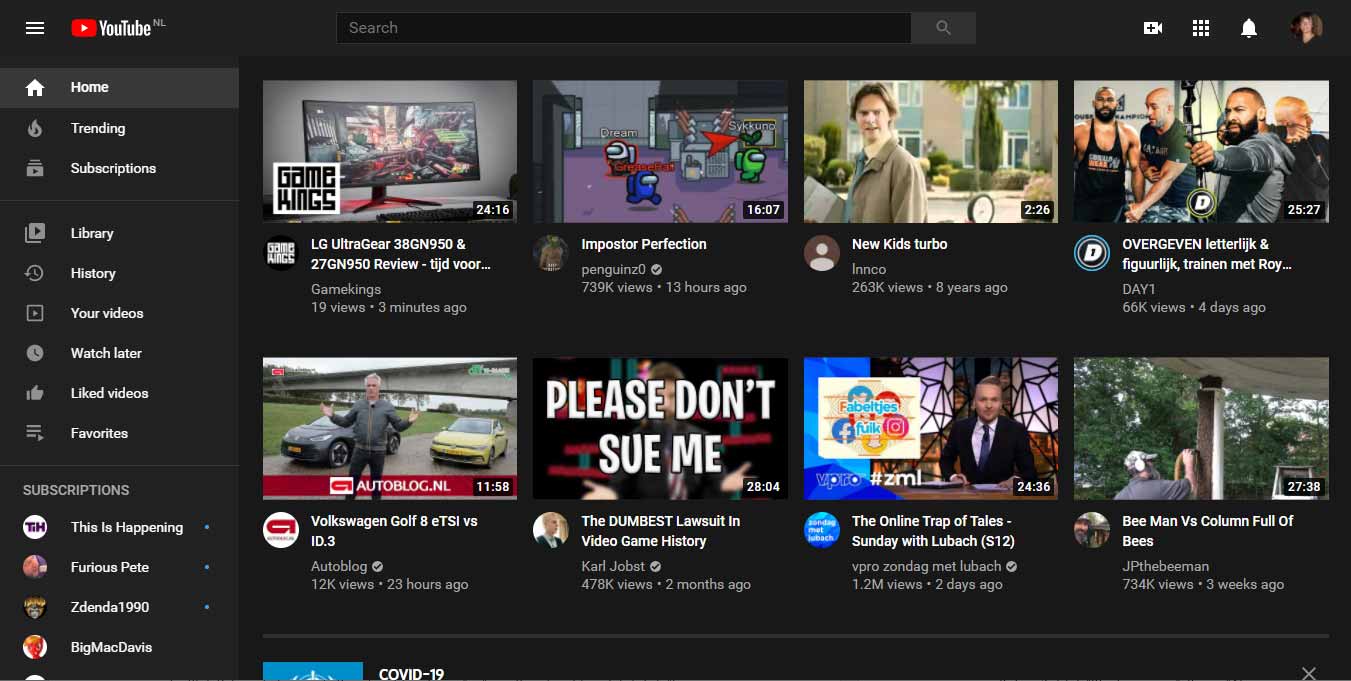The height and width of the screenshot is (681, 1351).
Task: Open the Autoblog channel avatar
Action: (281, 530)
